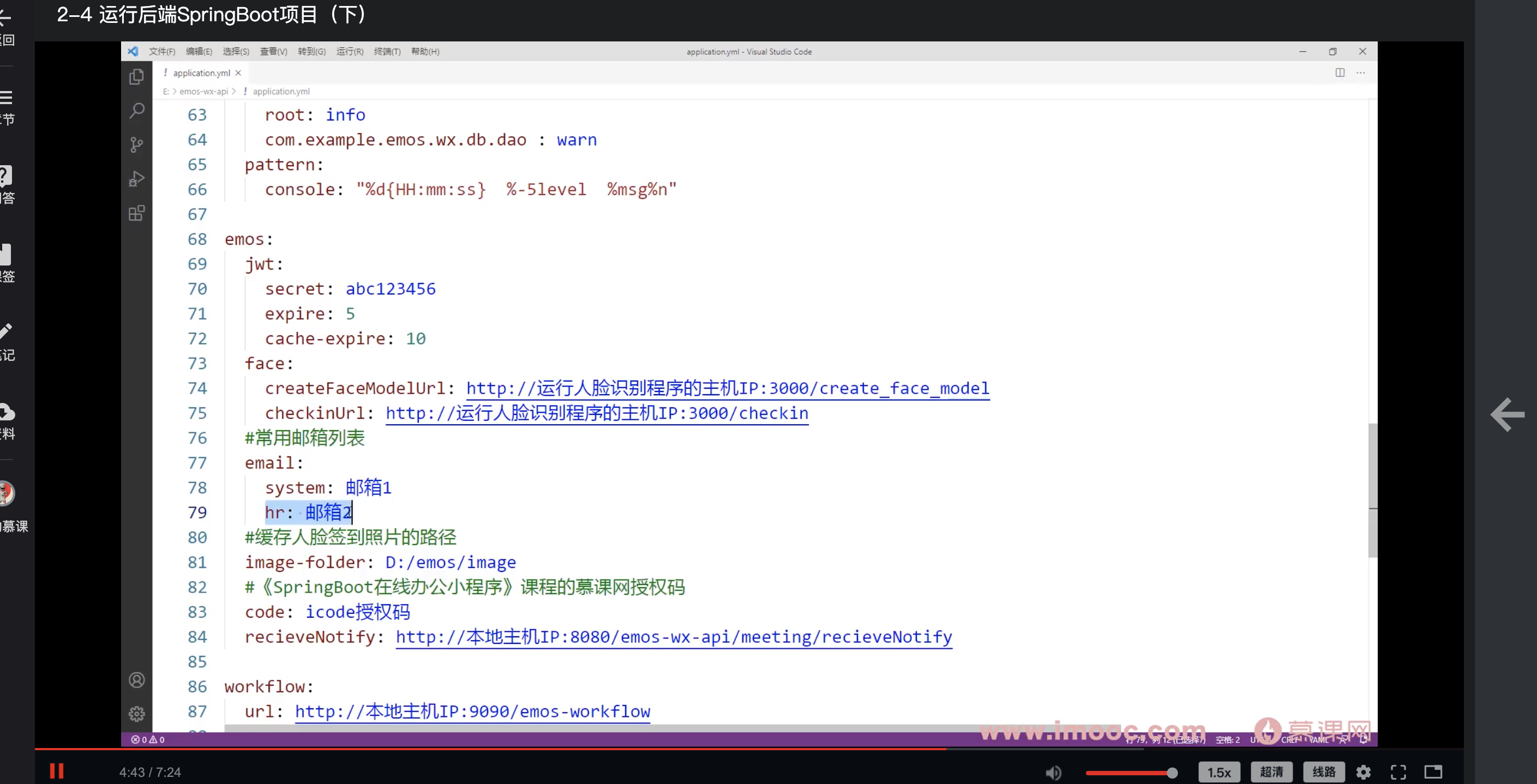Viewport: 1537px width, 784px height.
Task: Open the Source Control view
Action: (x=137, y=144)
